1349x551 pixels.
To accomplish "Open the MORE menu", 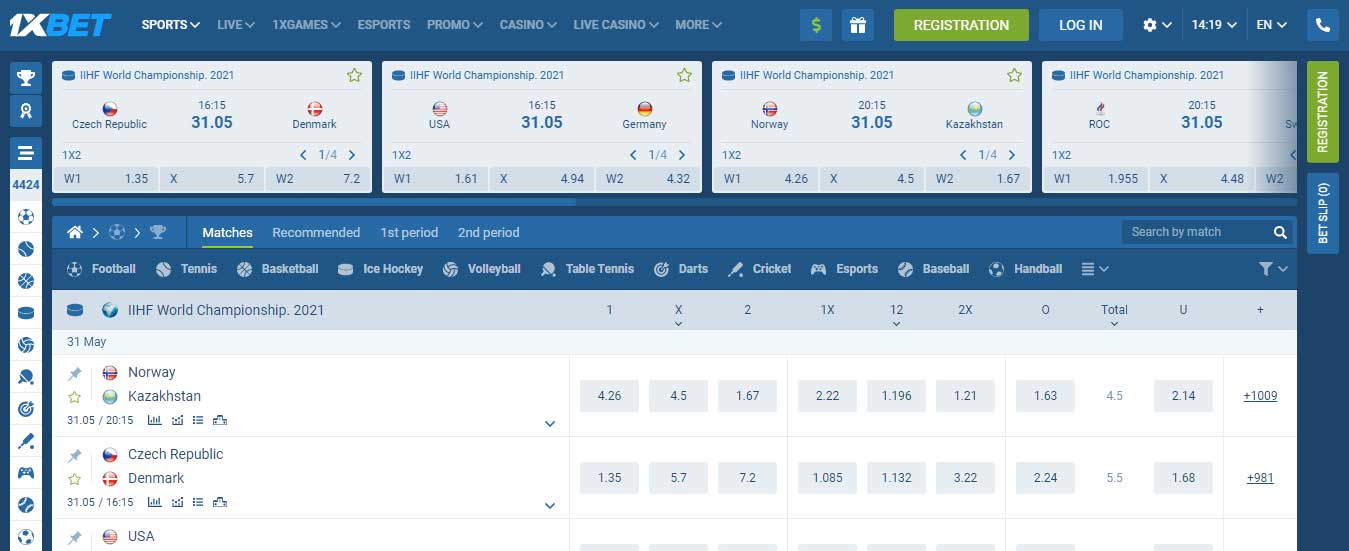I will pos(698,25).
